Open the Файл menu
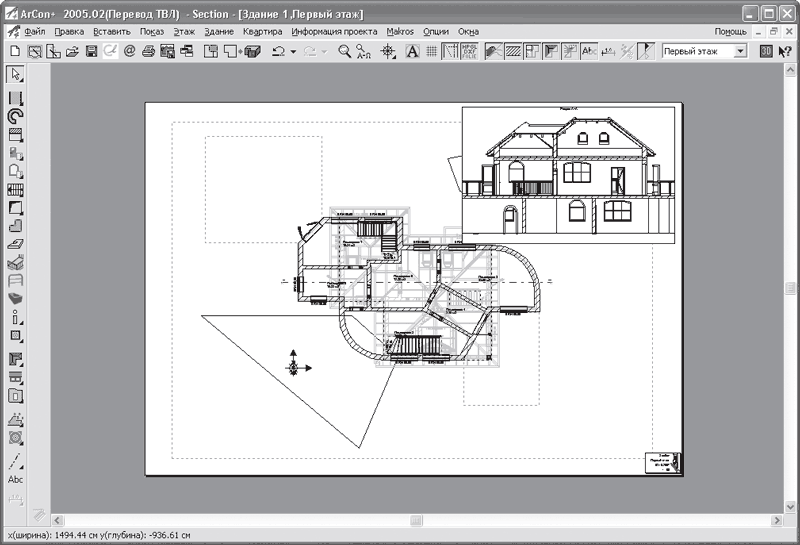Viewport: 800px width, 545px height. 35,32
